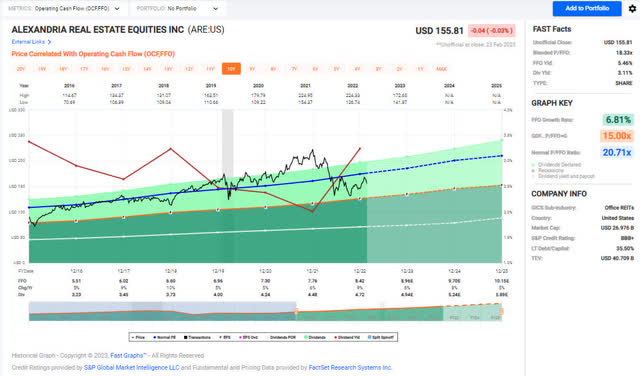The height and width of the screenshot is (376, 640).
Task: Click the blue 20.71x normal ratio box
Action: (617, 152)
